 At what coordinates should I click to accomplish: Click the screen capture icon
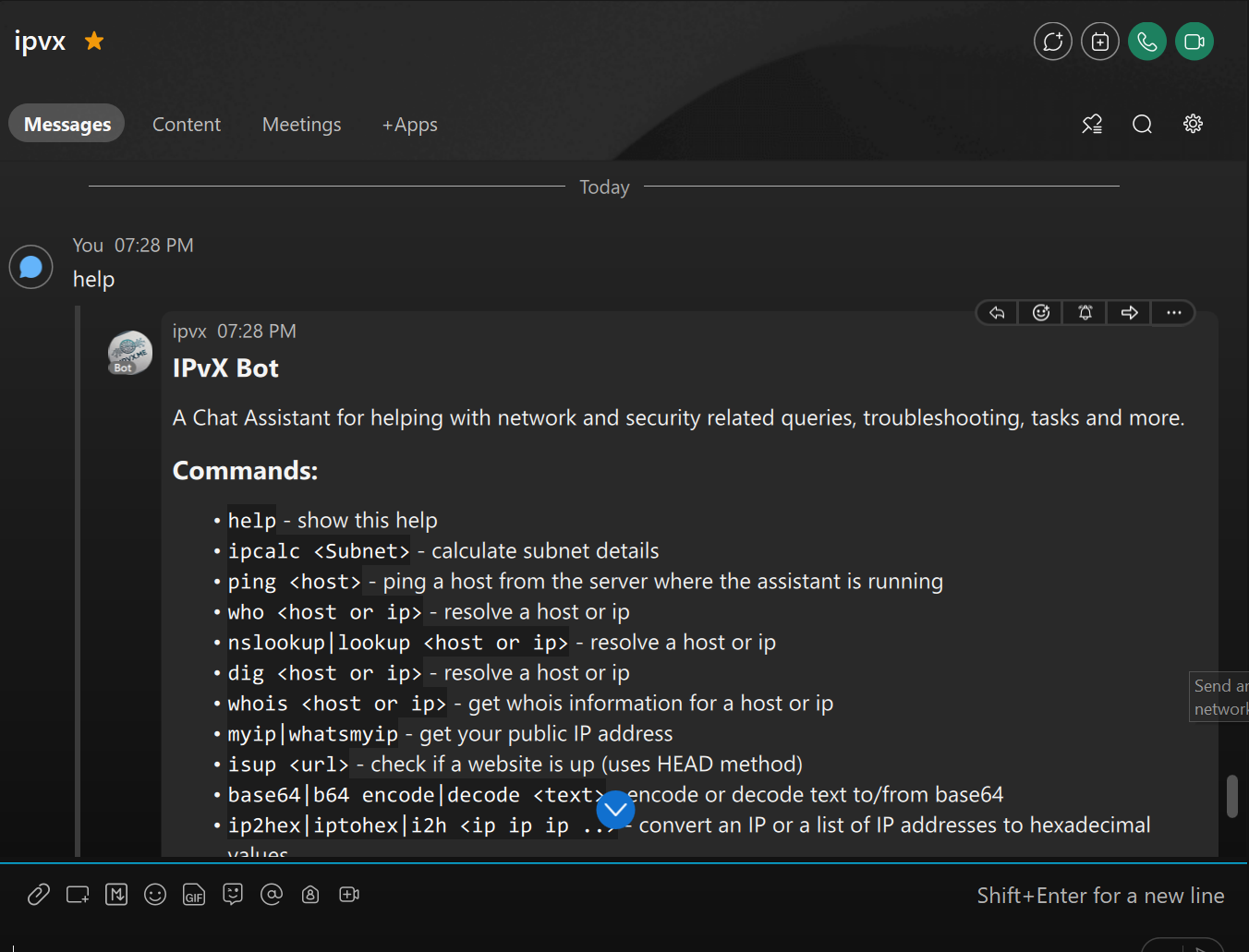pos(78,894)
